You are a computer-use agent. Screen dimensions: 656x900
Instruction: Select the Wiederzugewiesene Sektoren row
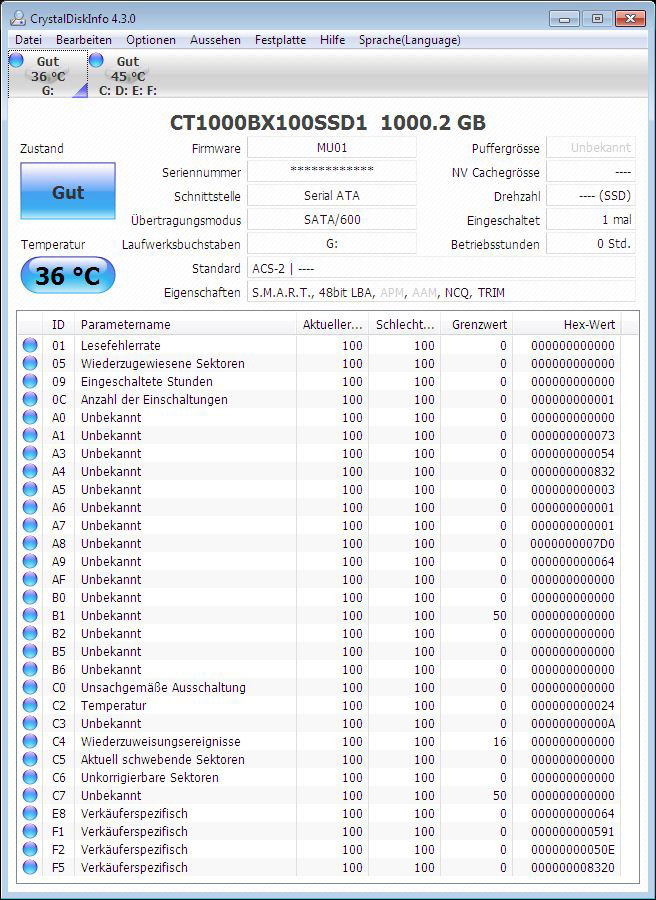point(163,364)
